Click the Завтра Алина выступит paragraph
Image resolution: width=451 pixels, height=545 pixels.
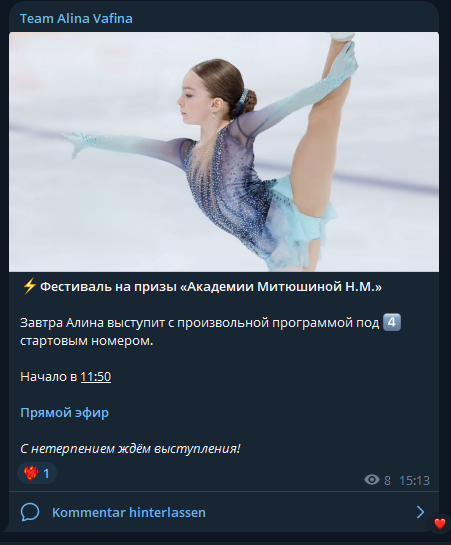tap(210, 332)
